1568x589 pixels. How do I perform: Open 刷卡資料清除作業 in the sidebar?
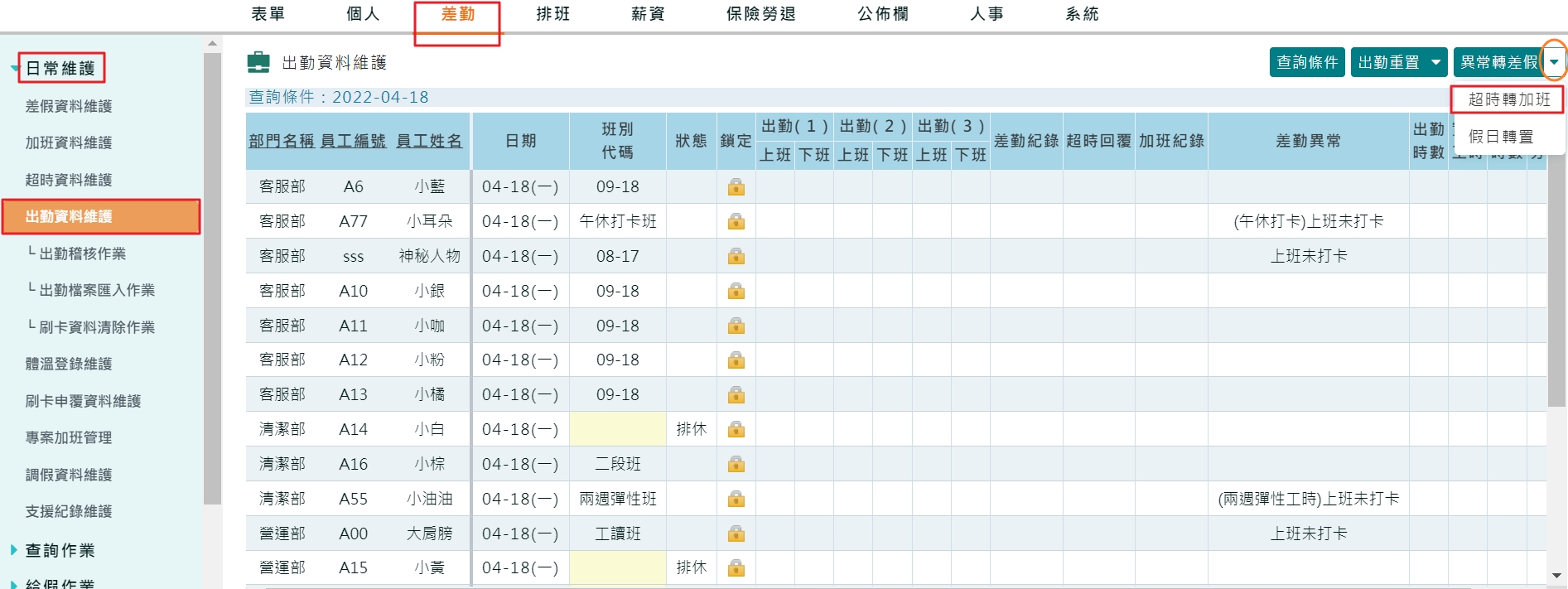(x=97, y=327)
